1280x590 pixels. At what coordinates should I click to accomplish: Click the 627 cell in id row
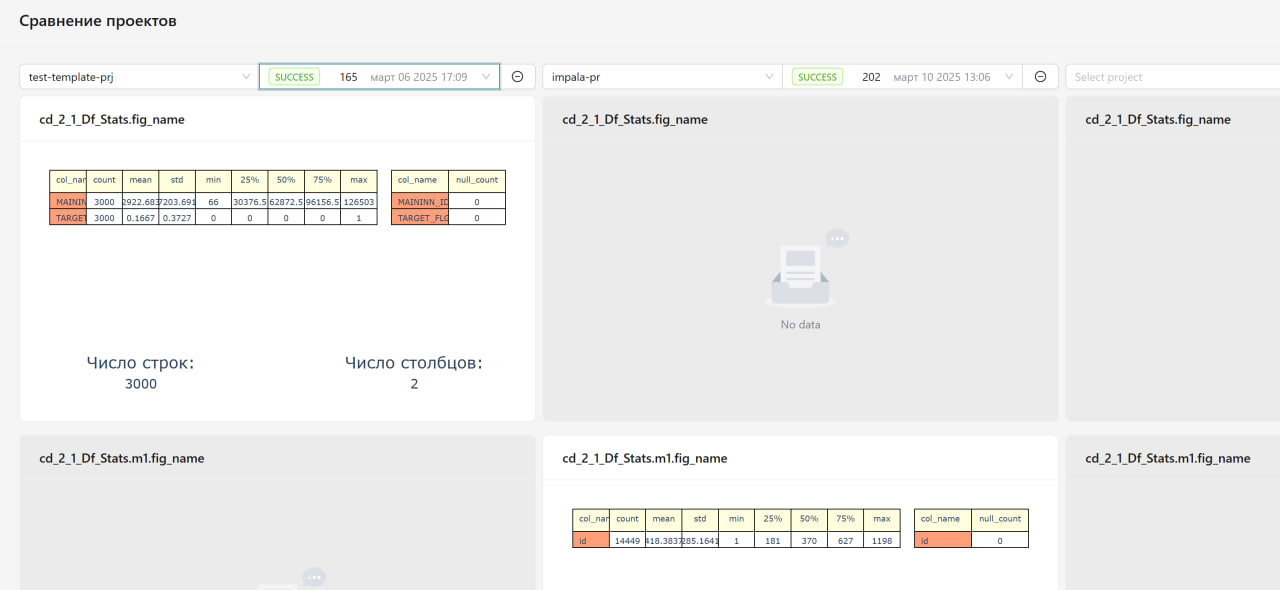pos(846,540)
